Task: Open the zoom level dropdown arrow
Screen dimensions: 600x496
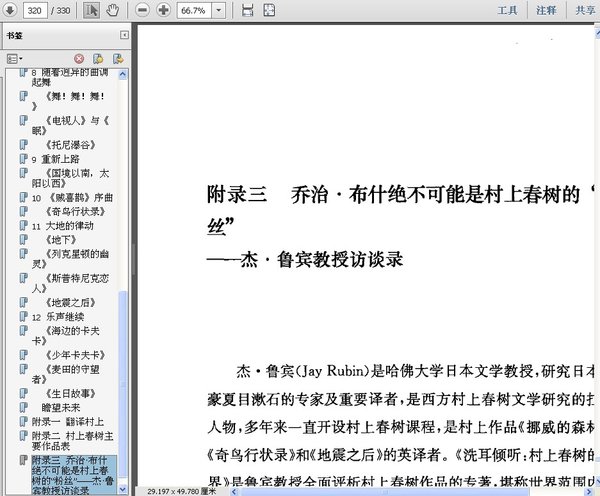Action: pos(219,10)
